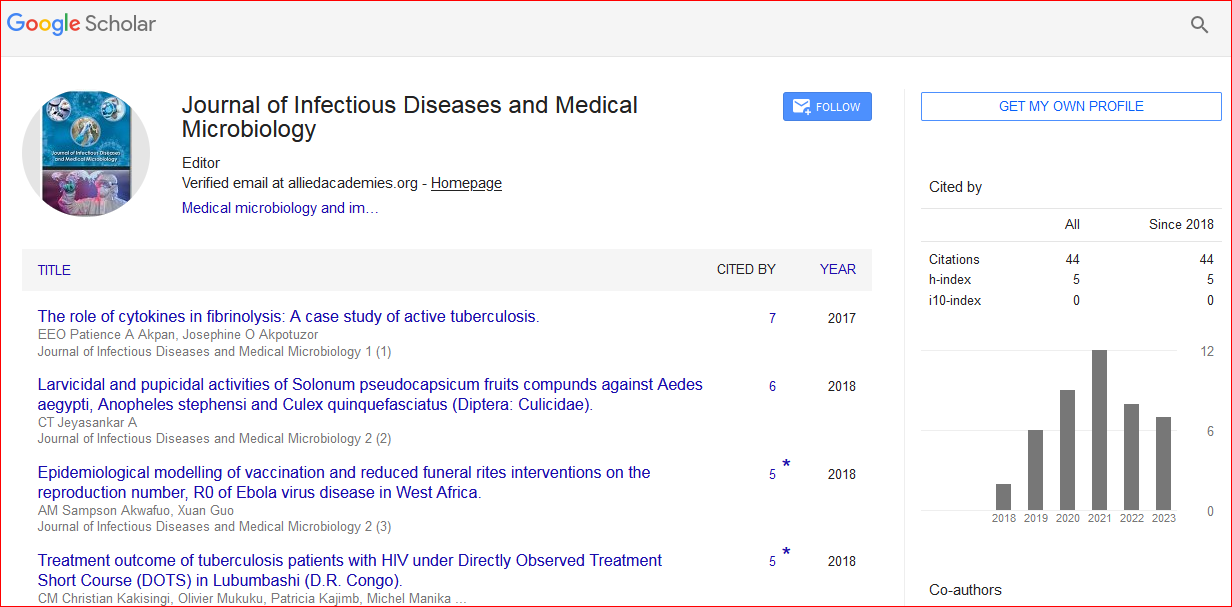Open the Medical microbiology interest link
The width and height of the screenshot is (1232, 607).
tap(280, 208)
